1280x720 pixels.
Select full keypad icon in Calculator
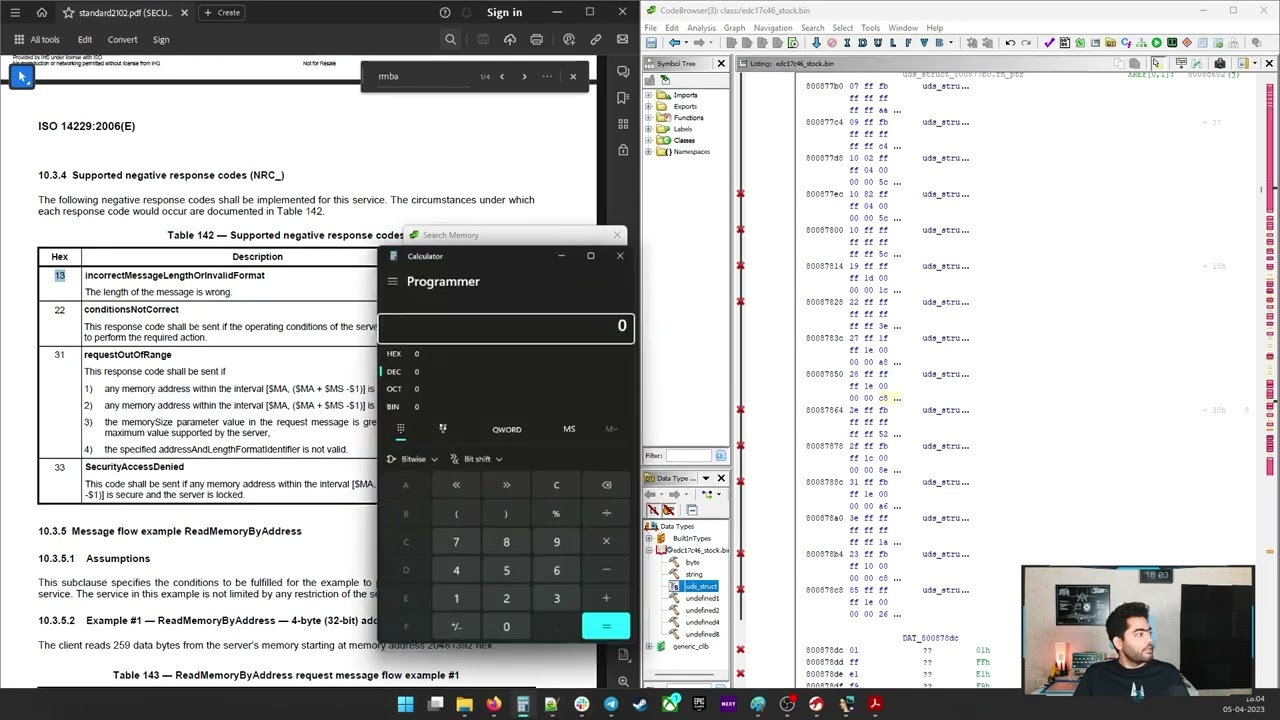click(x=400, y=429)
